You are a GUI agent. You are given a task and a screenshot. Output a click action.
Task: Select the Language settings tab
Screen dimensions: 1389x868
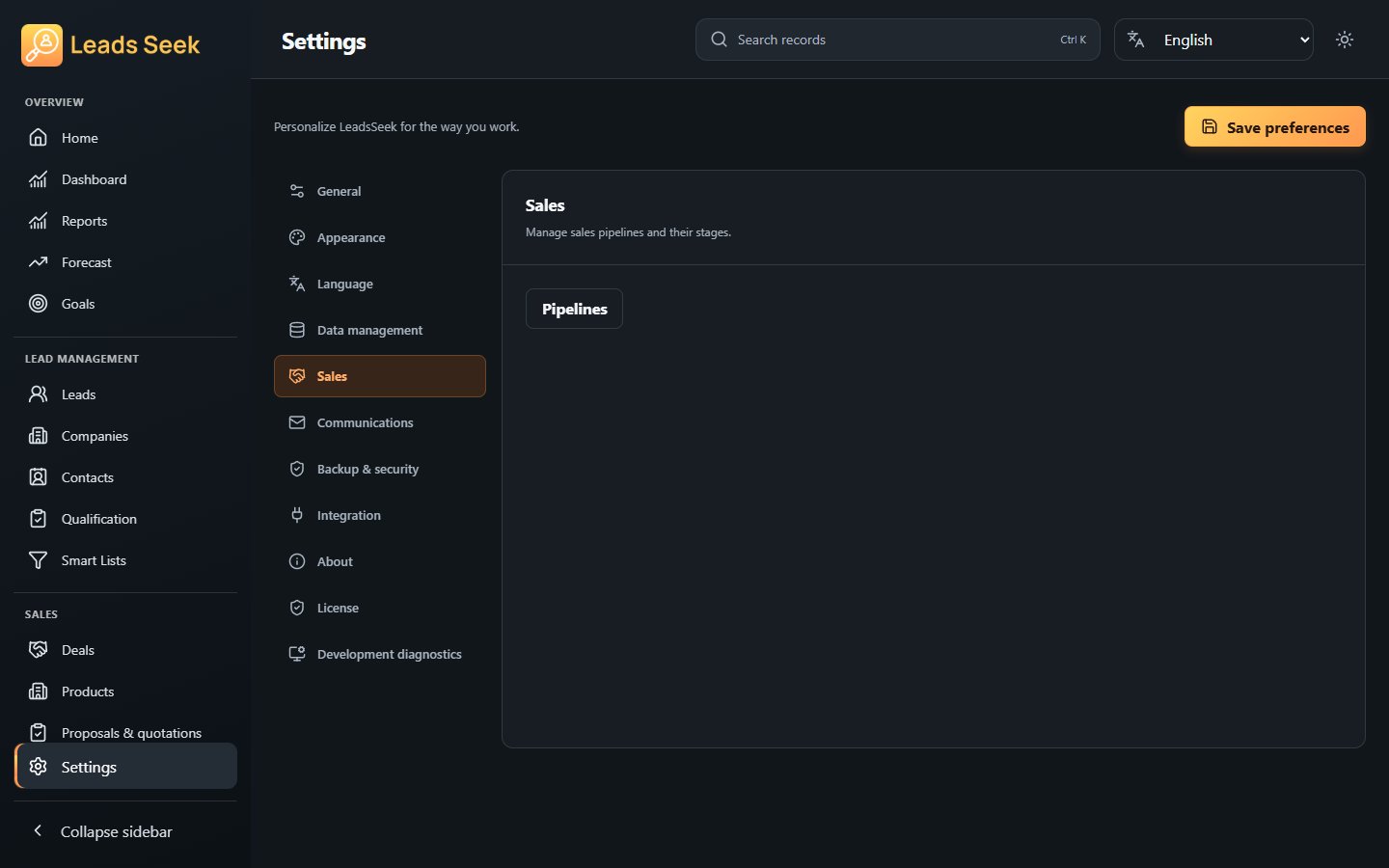point(380,284)
